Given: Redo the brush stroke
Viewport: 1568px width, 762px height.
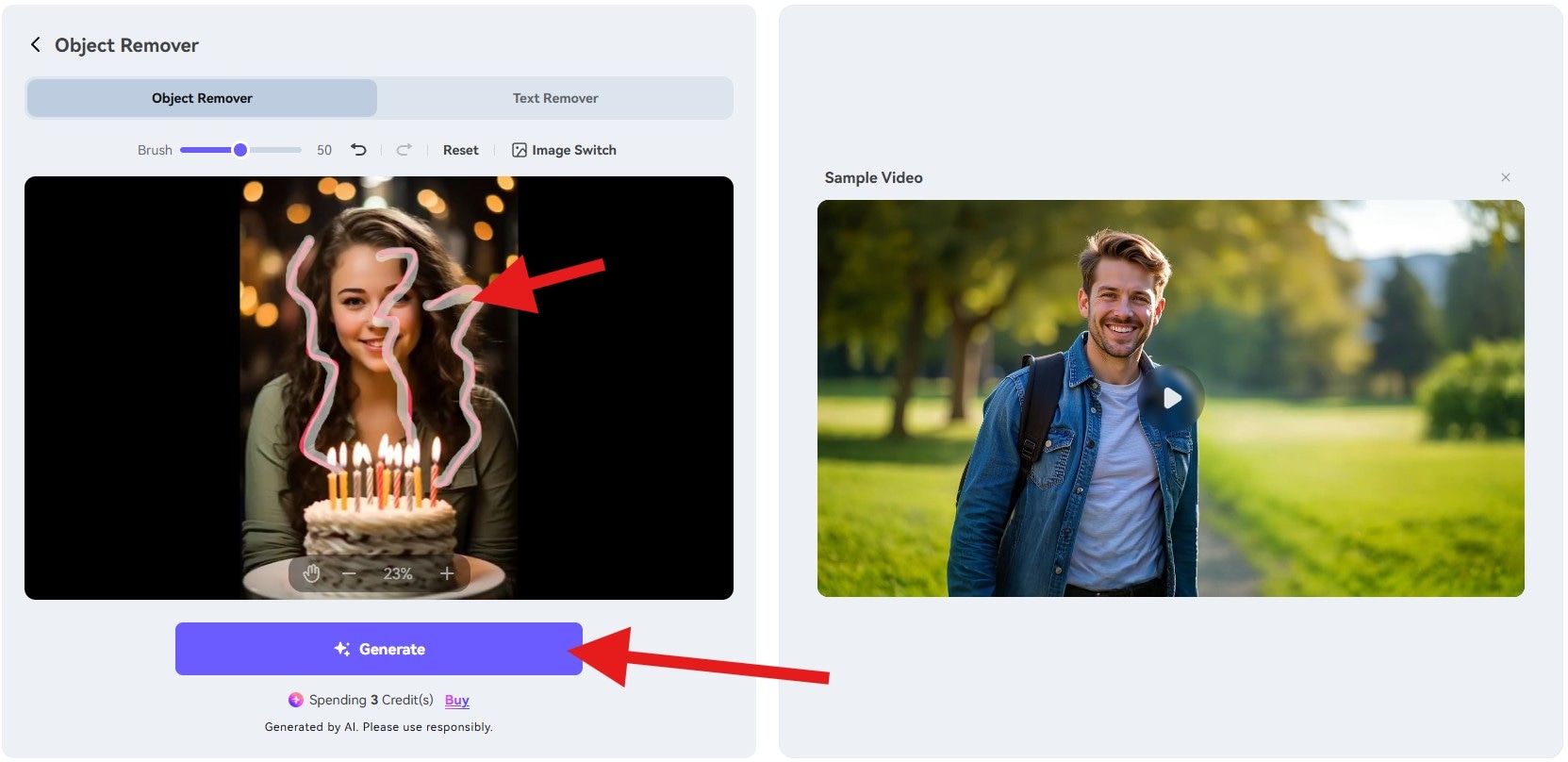Looking at the screenshot, I should [404, 150].
